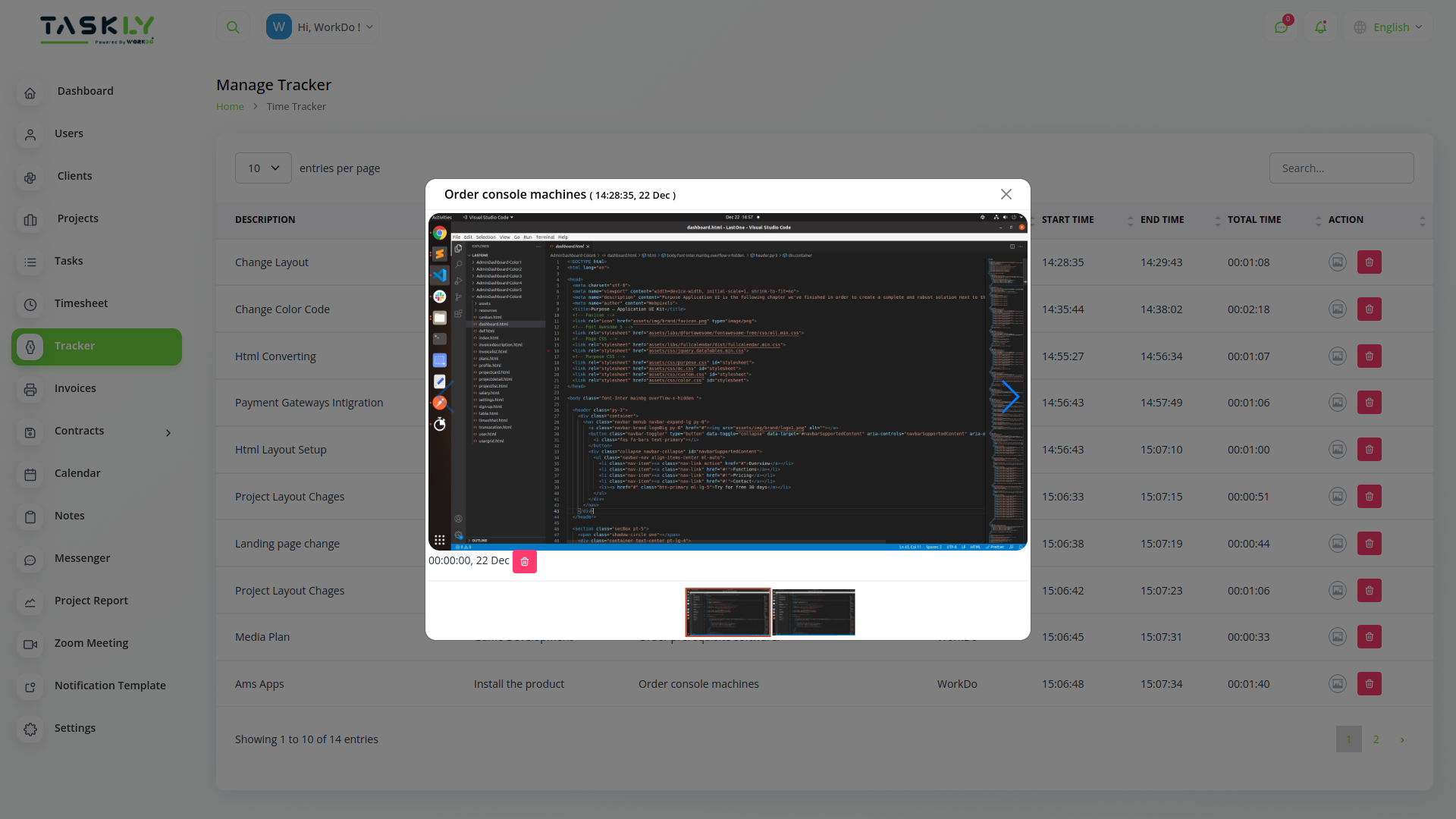Click the Zoom Meeting camera icon
This screenshot has width=1456, height=819.
[30, 645]
